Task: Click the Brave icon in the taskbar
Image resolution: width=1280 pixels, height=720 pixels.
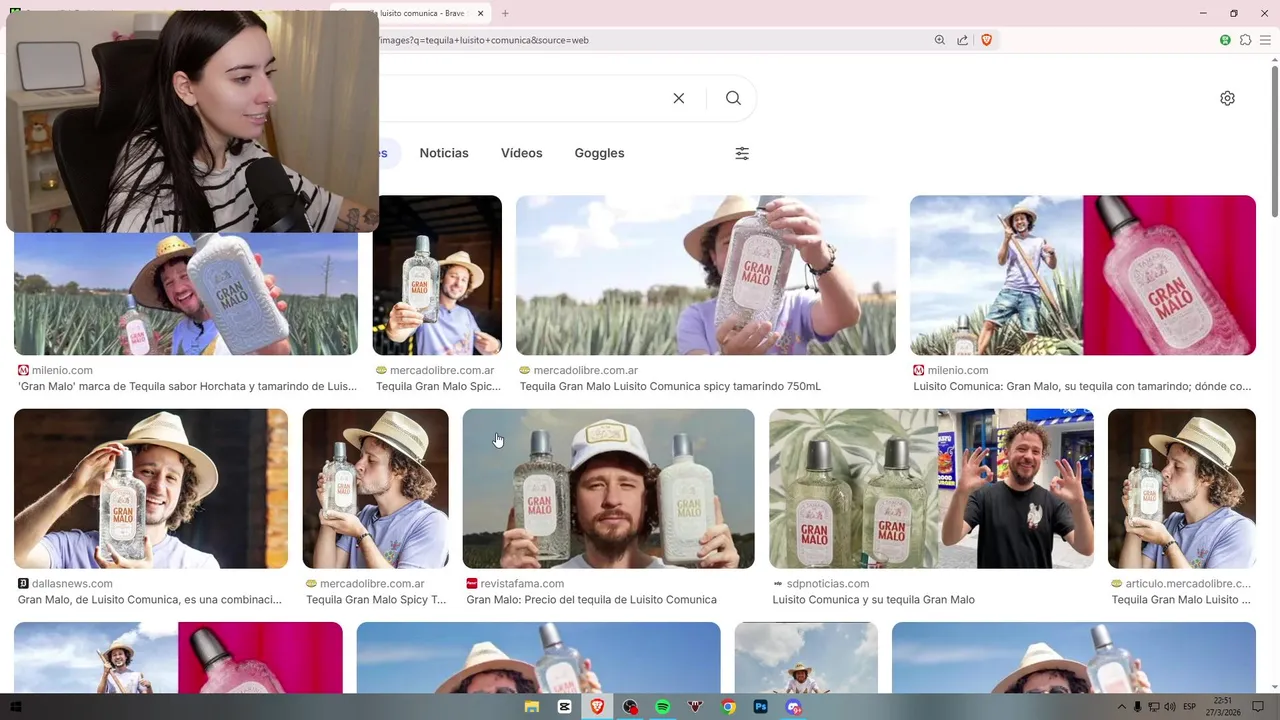Action: pos(597,707)
